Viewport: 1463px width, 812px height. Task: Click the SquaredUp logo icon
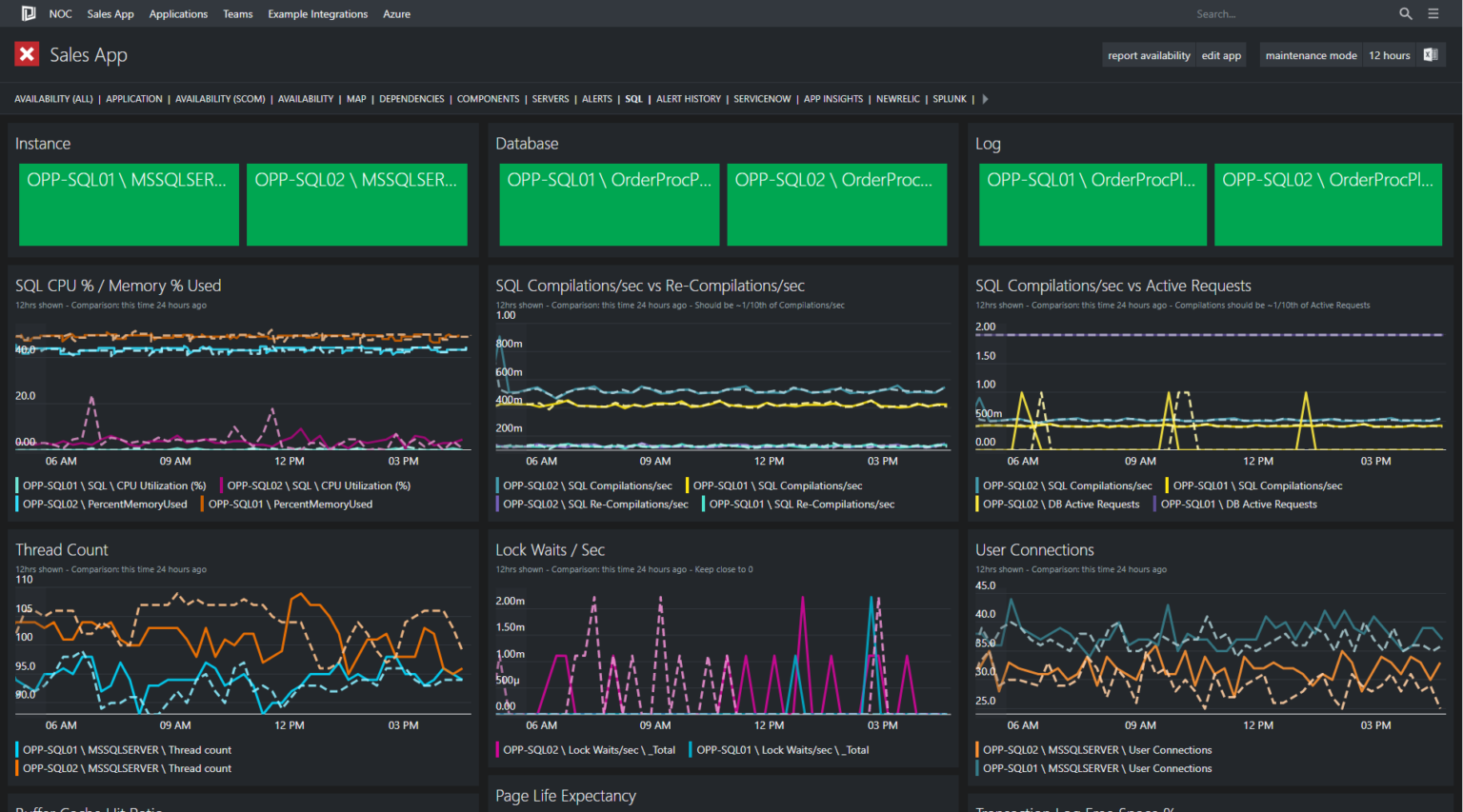point(29,13)
